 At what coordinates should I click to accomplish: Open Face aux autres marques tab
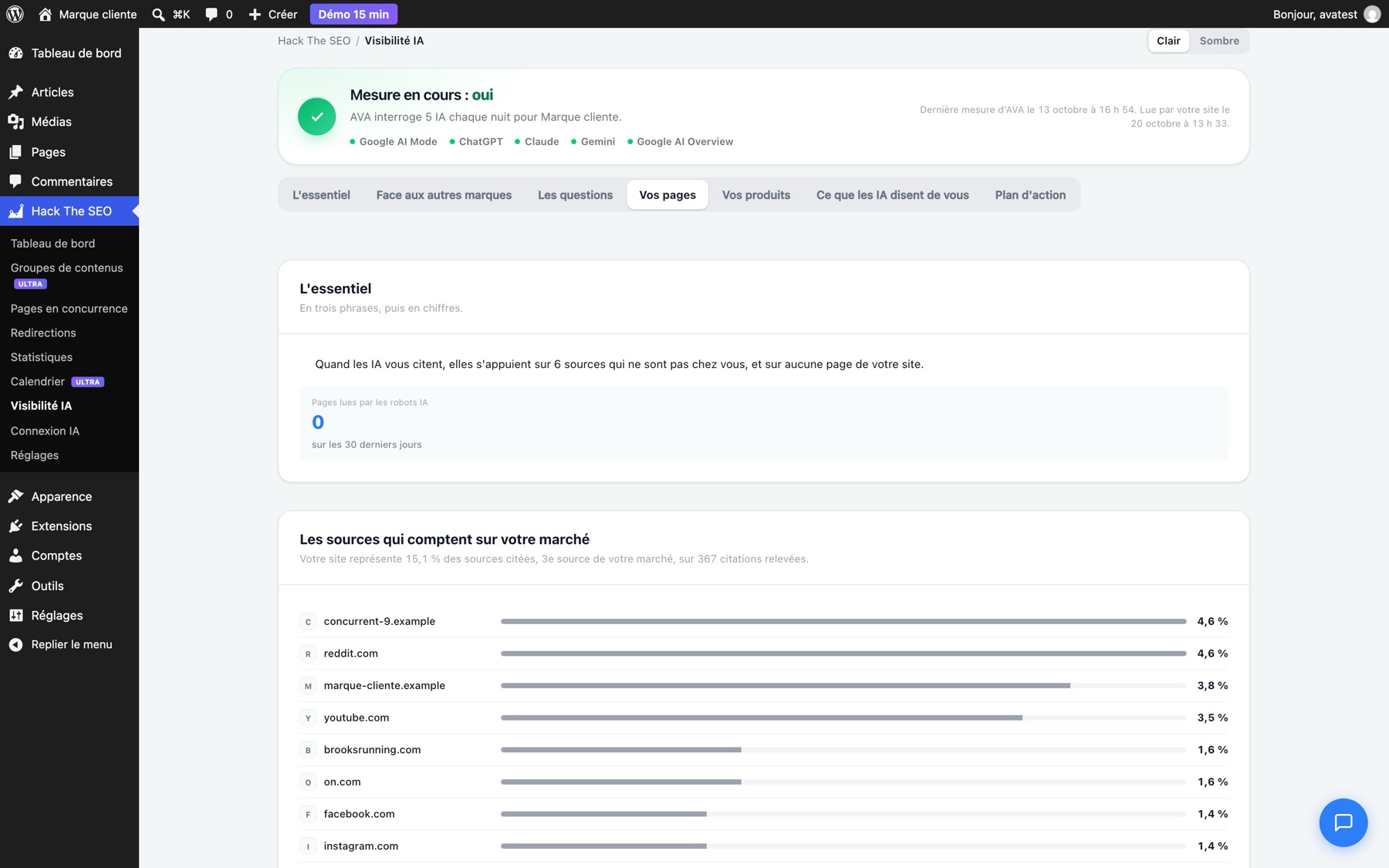coord(444,195)
